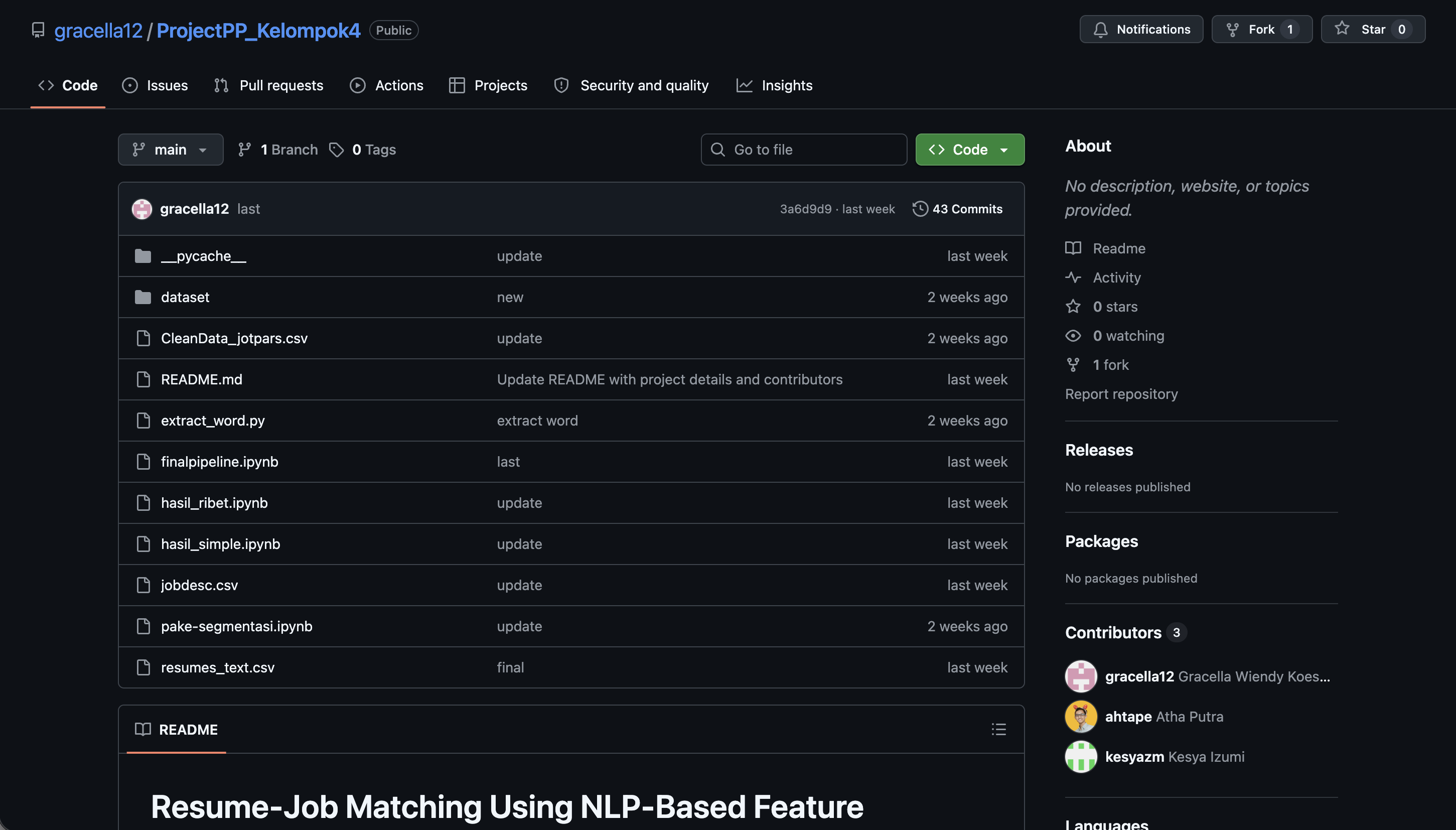Click the ahtape contributor name

point(1128,717)
